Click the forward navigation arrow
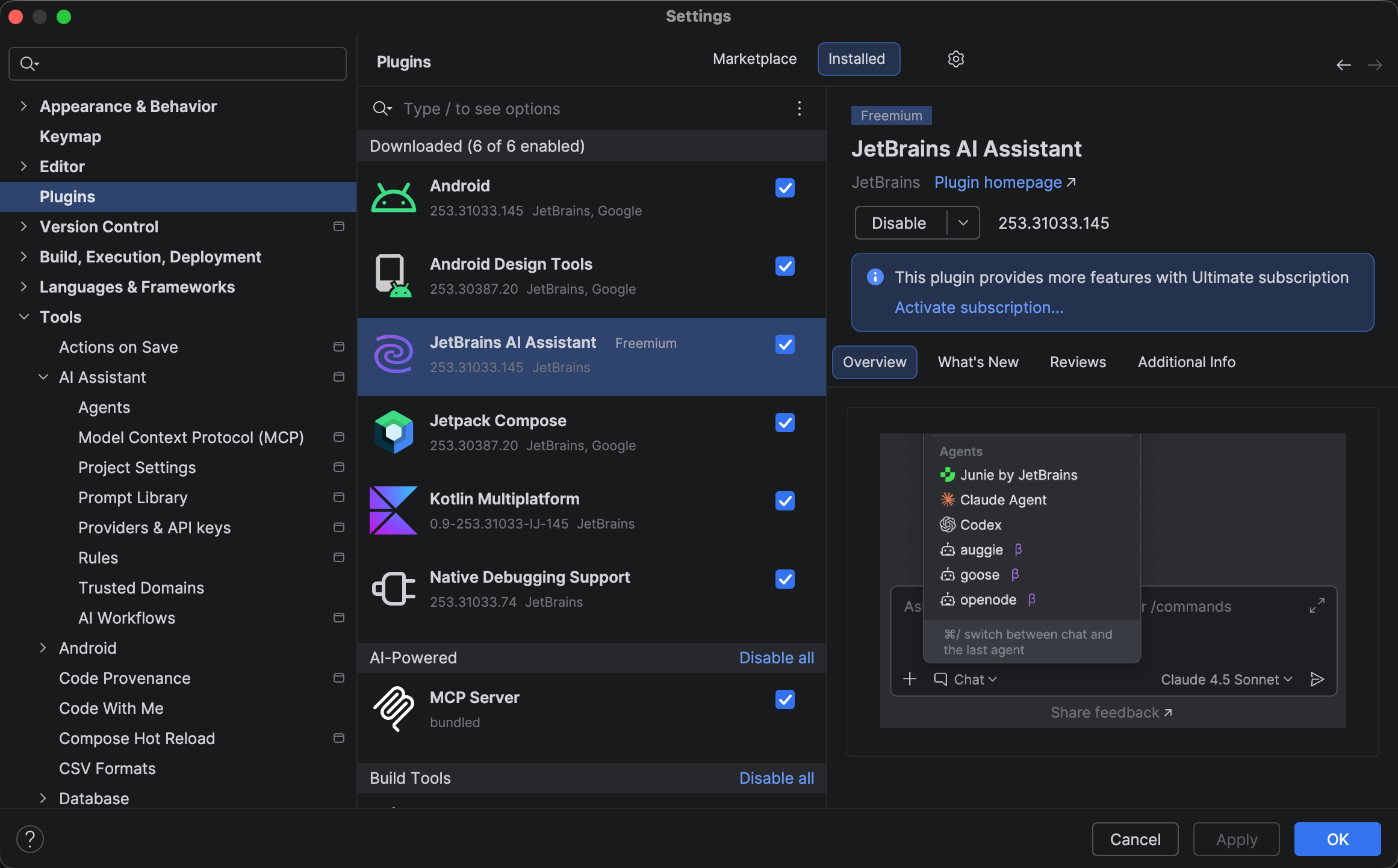This screenshot has height=868, width=1398. tap(1375, 65)
